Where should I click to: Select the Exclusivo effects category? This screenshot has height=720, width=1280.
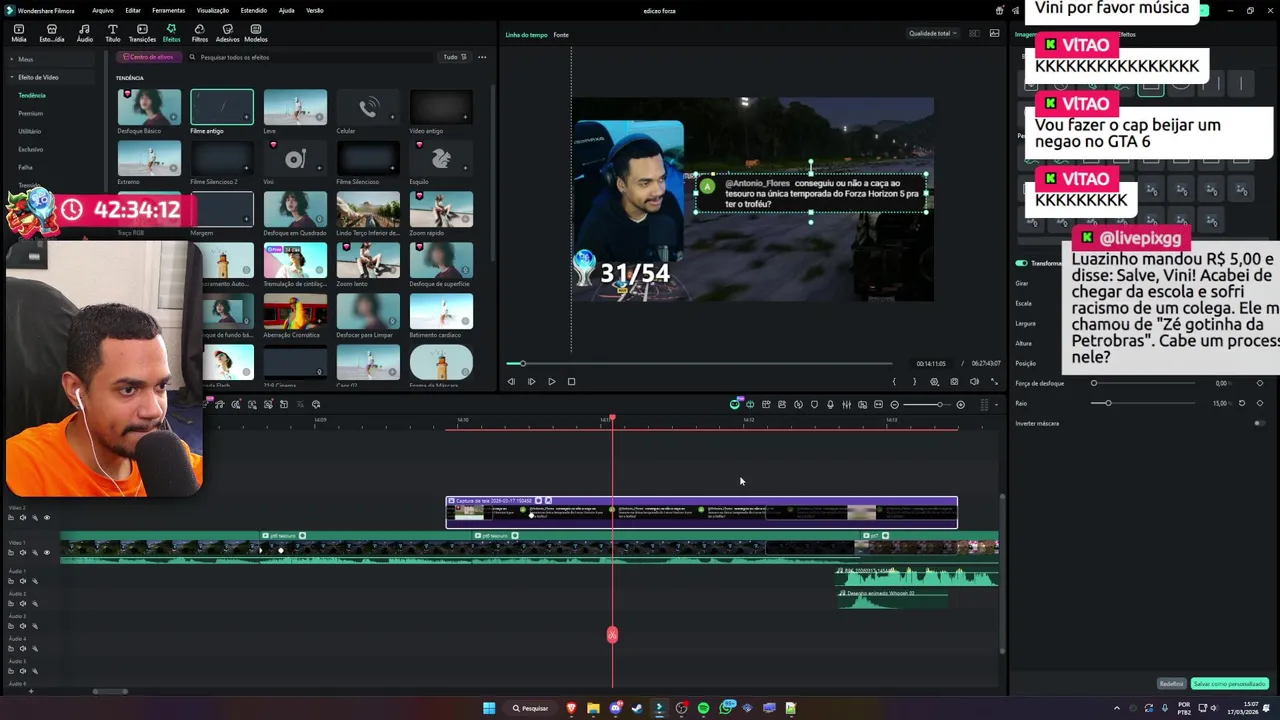click(31, 149)
